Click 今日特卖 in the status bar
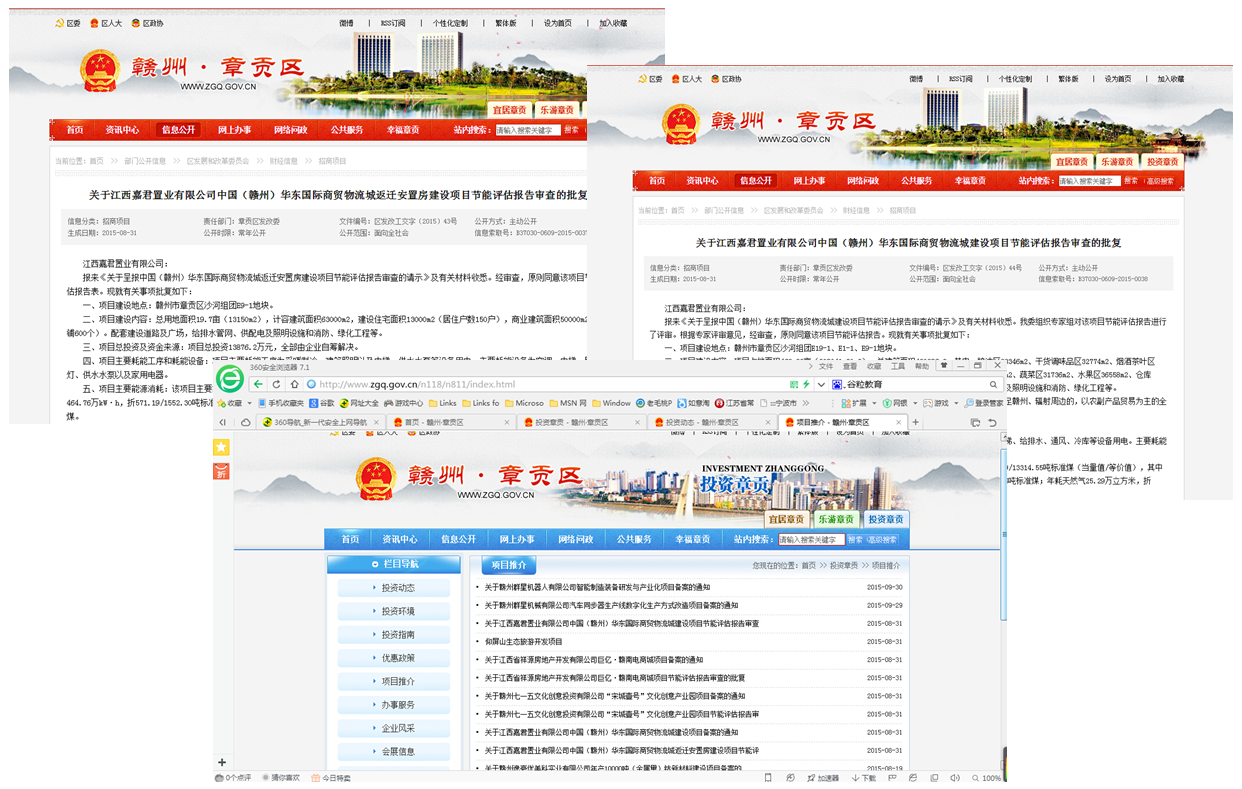Image resolution: width=1242 pixels, height=789 pixels. 331,778
